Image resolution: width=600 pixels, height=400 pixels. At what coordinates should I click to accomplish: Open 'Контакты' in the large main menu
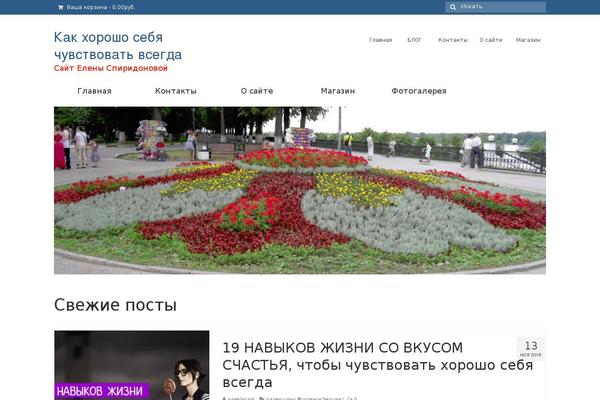coord(176,91)
